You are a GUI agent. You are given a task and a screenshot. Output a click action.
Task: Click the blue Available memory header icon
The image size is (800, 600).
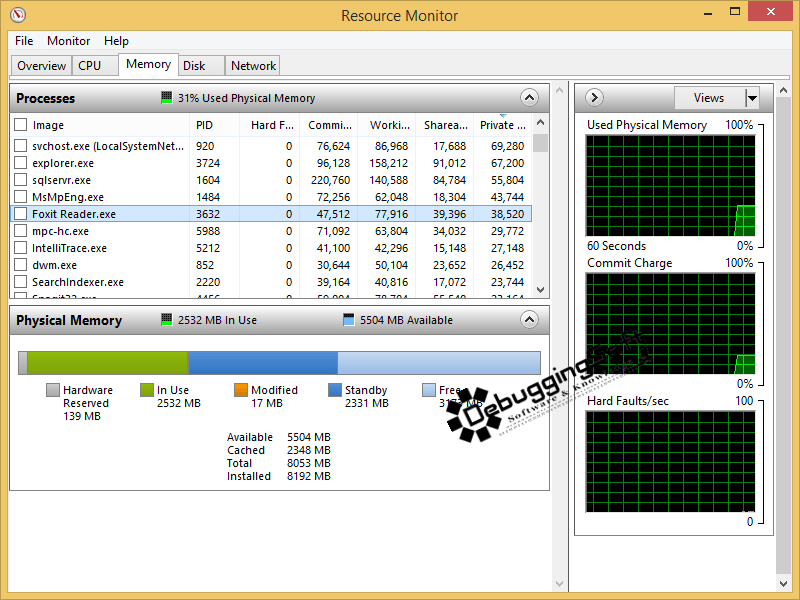(348, 320)
